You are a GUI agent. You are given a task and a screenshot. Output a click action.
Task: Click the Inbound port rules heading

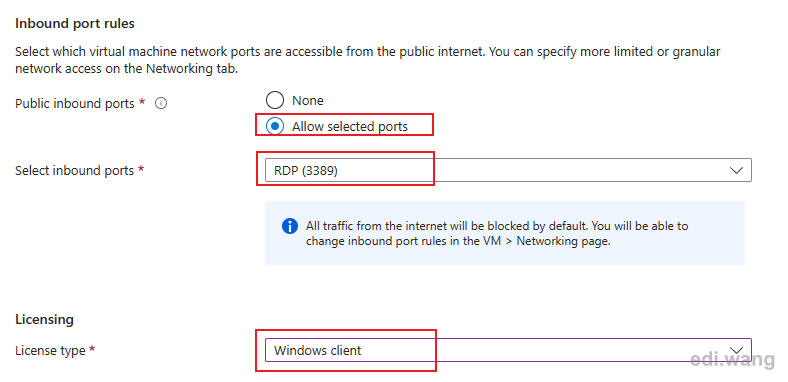click(75, 23)
